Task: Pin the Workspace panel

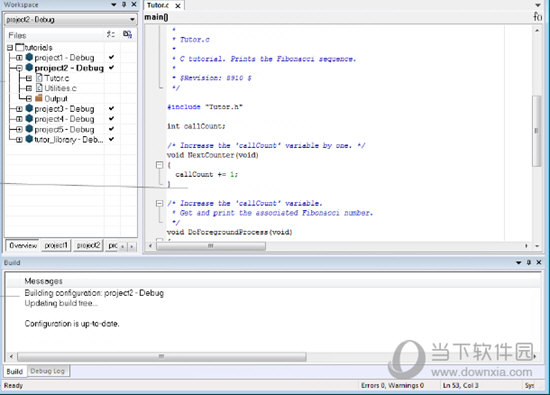Action: click(x=123, y=5)
